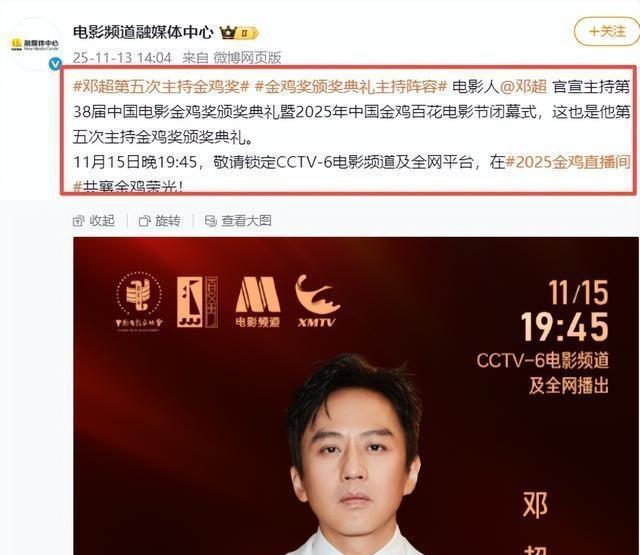Click the 微博网页版 source link
The width and height of the screenshot is (640, 555).
(x=247, y=58)
